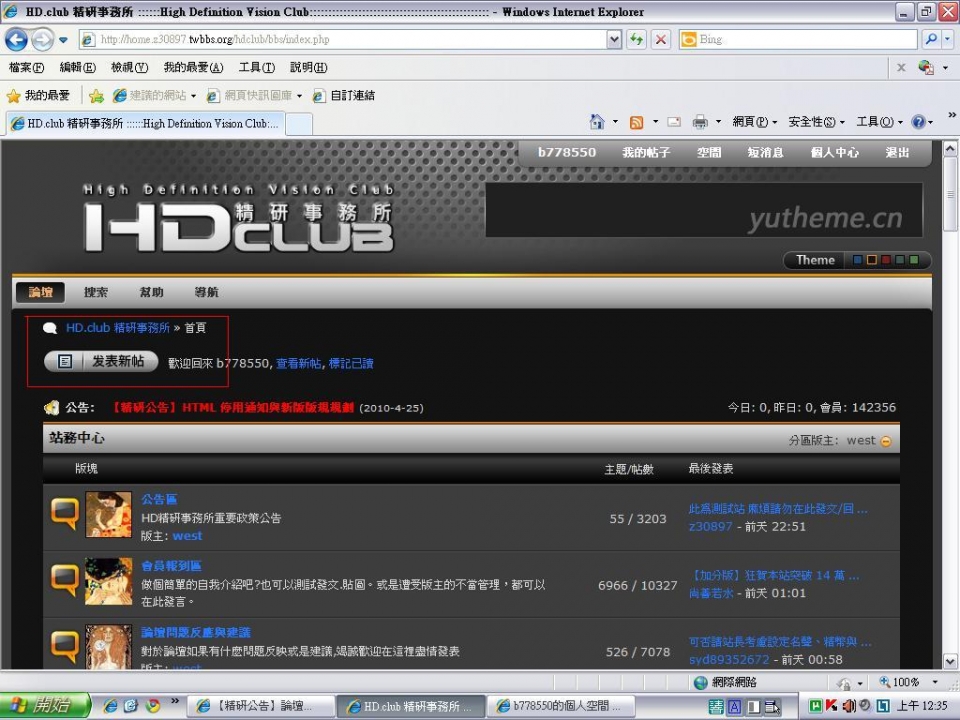Click the Back navigation arrow
Viewport: 960px width, 720px height.
[x=17, y=40]
